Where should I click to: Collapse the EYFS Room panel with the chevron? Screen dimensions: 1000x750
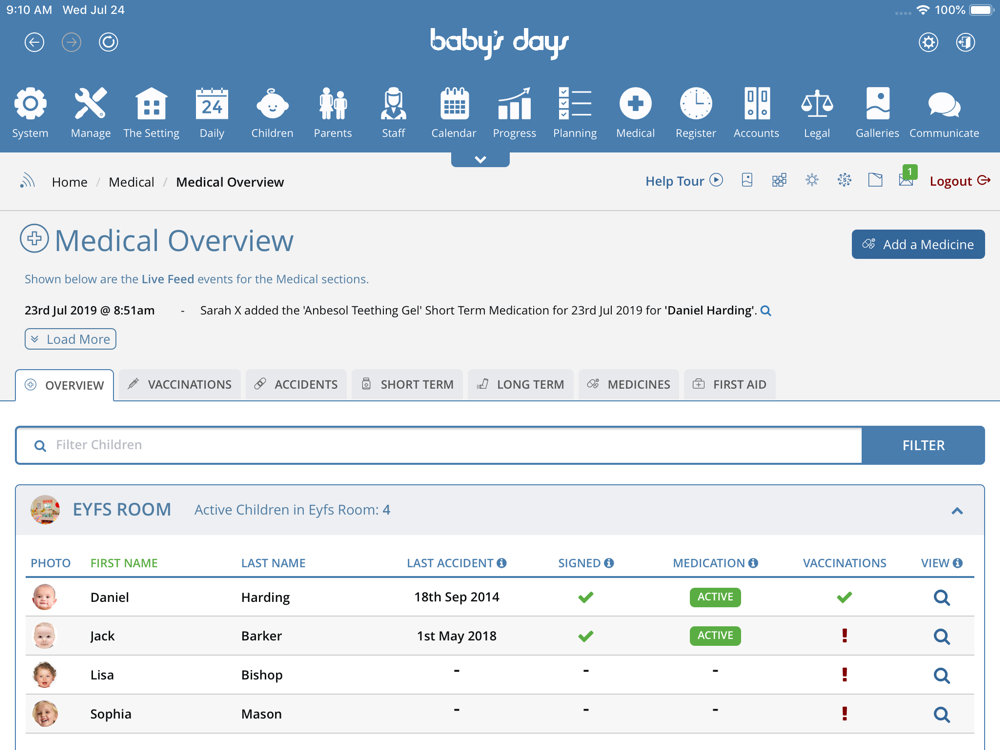pyautogui.click(x=957, y=511)
